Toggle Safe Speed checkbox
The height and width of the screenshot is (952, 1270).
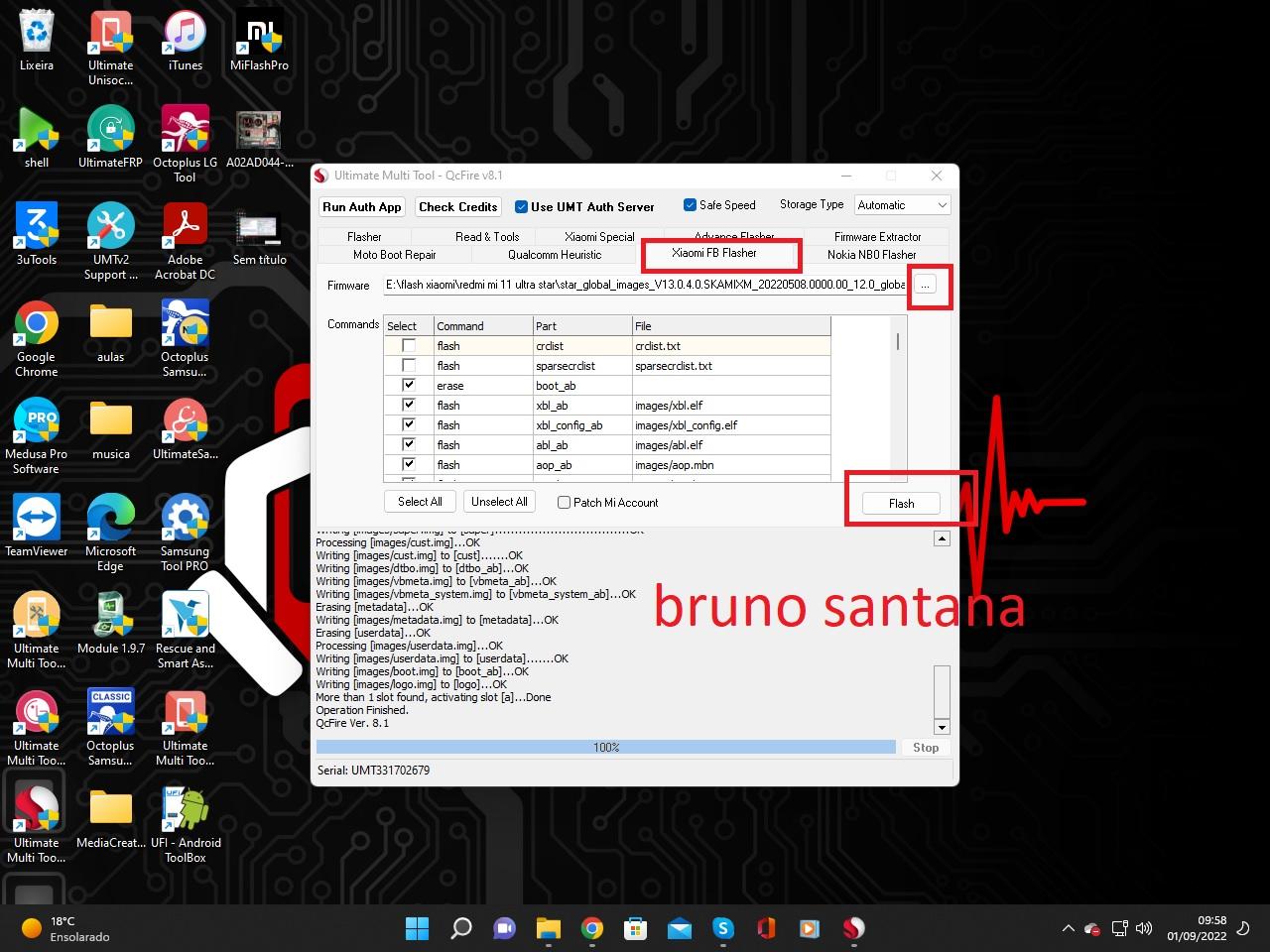tap(690, 205)
